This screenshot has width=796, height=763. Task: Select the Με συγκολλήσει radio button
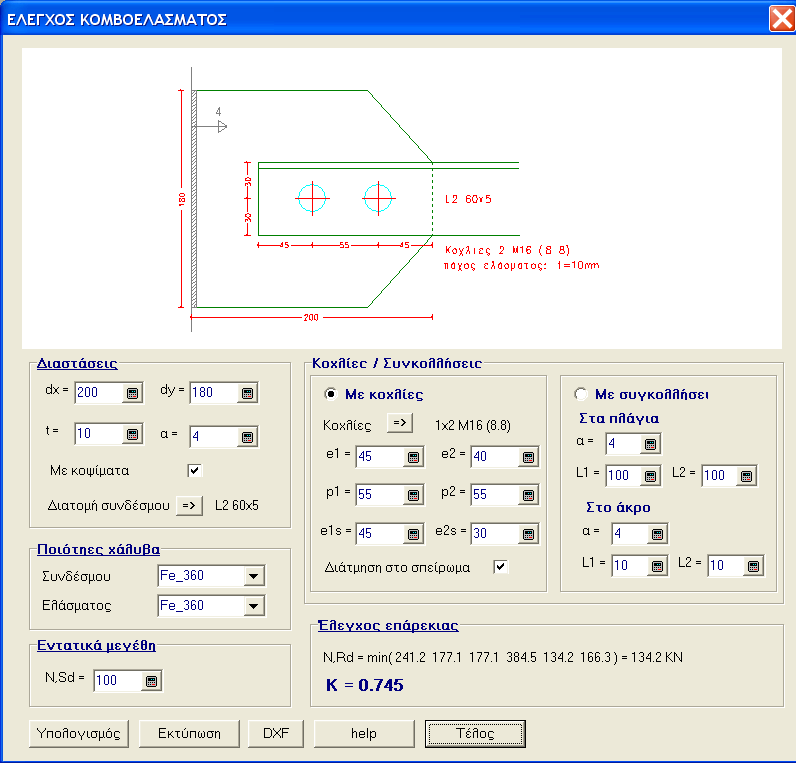[x=581, y=394]
